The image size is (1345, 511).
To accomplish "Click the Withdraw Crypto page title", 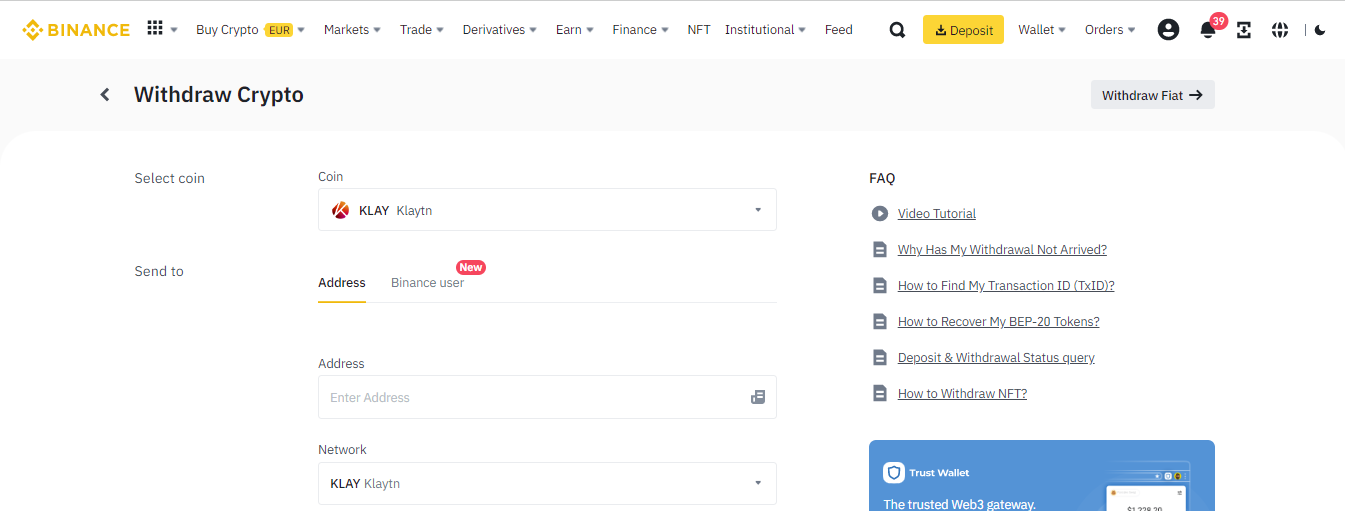I will click(x=219, y=95).
